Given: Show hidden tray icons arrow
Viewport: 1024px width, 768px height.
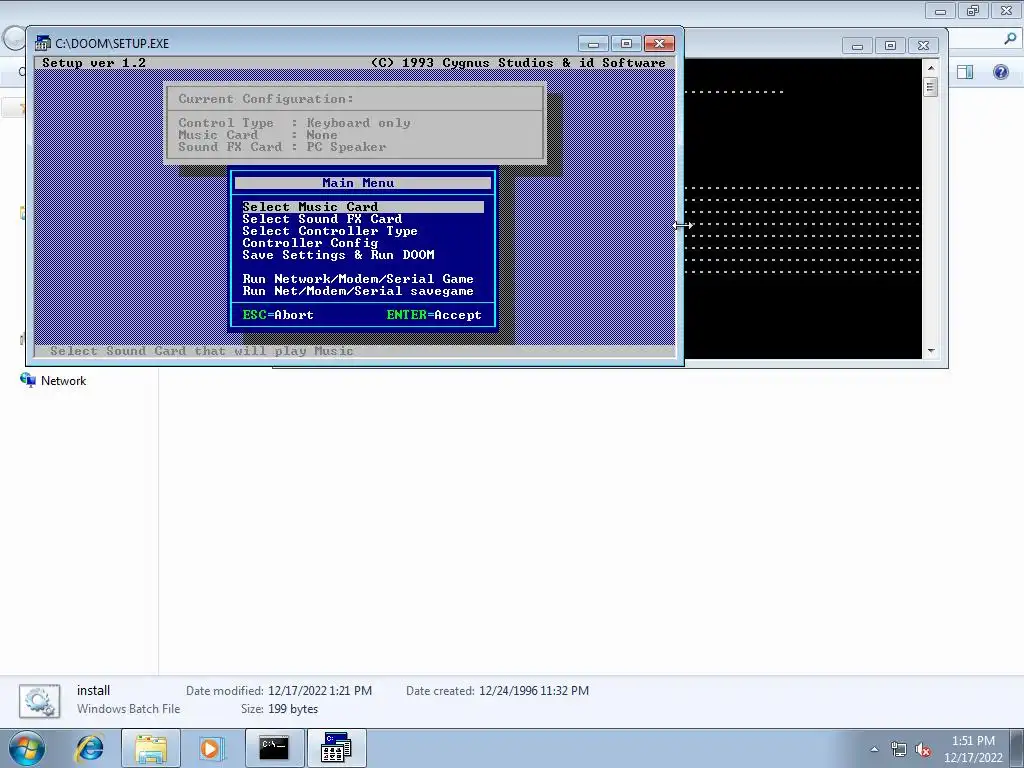Looking at the screenshot, I should tap(874, 749).
